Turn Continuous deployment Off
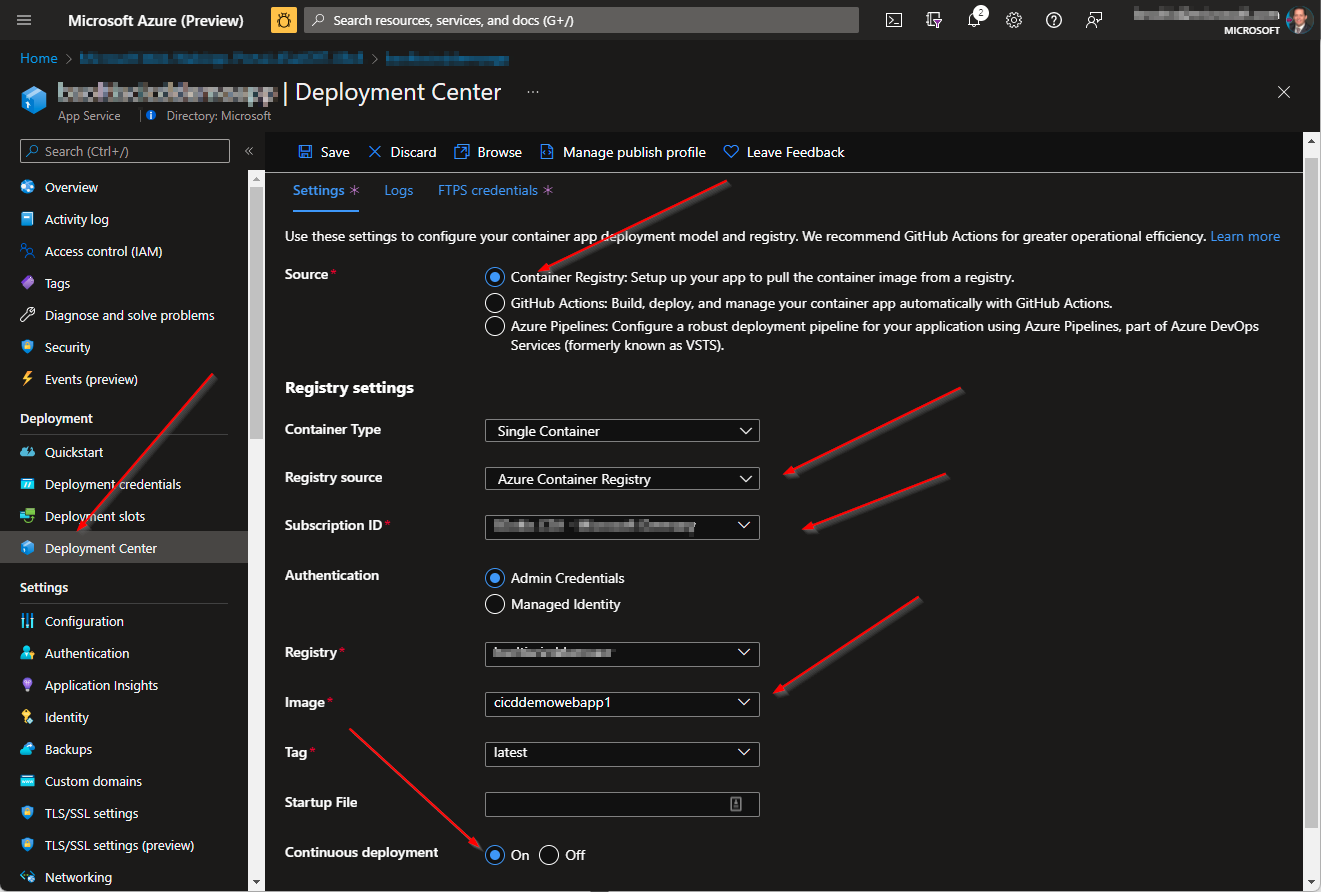The height and width of the screenshot is (892, 1321). pyautogui.click(x=549, y=855)
